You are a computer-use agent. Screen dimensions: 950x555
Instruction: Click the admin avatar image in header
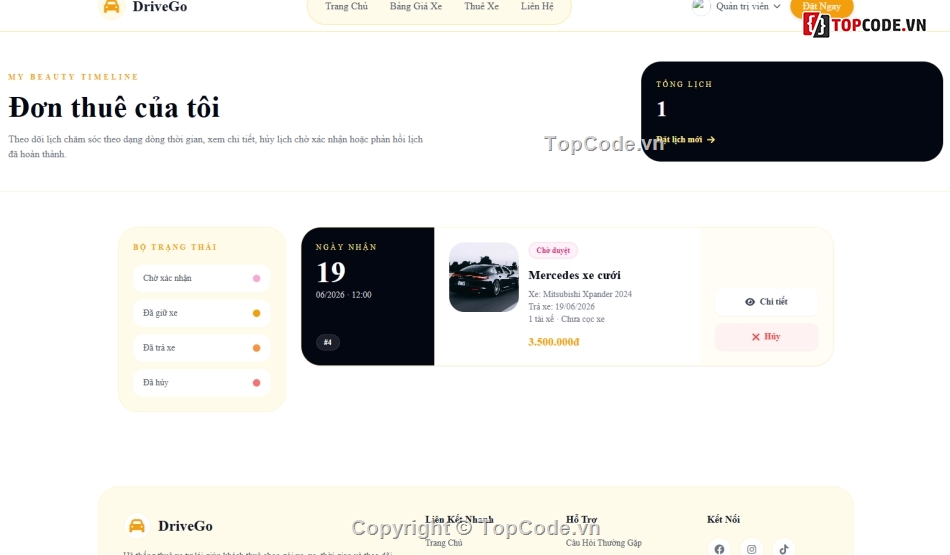point(700,6)
